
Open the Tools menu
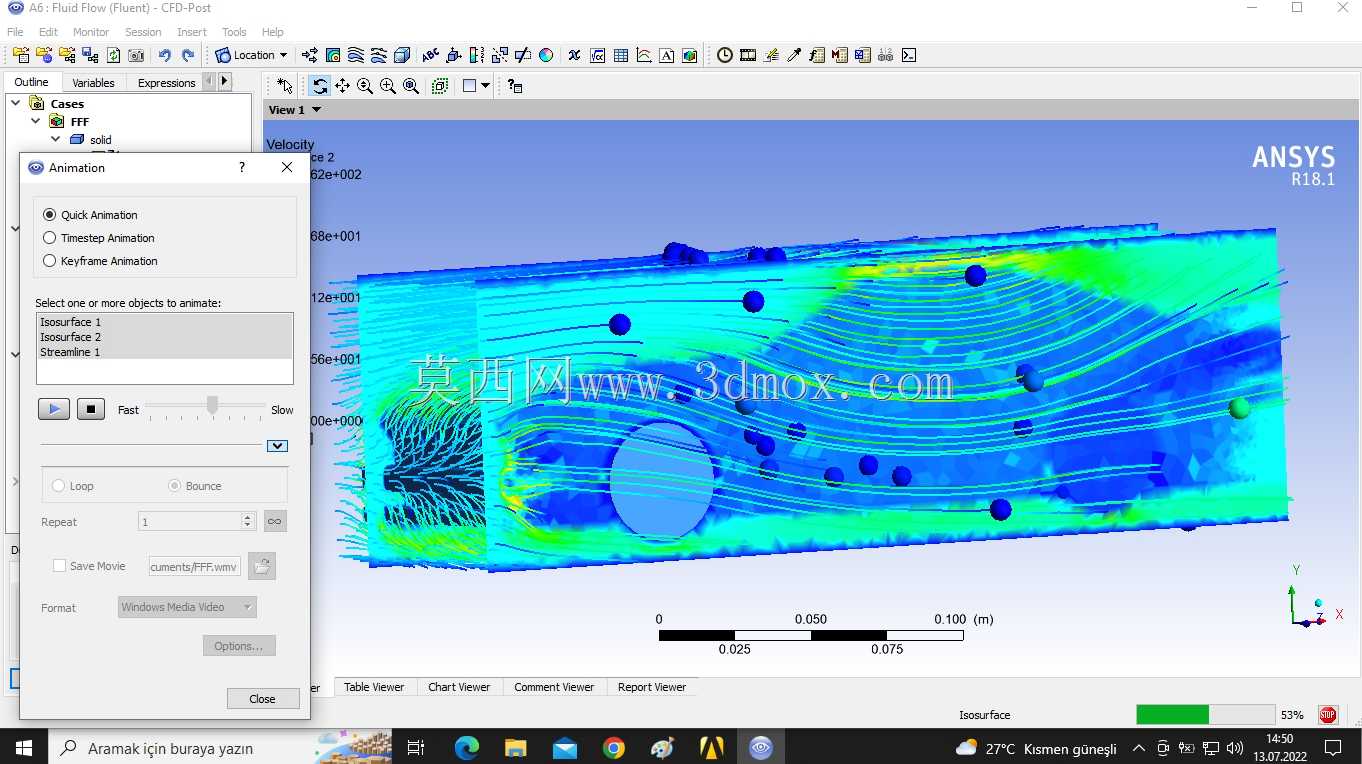(234, 32)
